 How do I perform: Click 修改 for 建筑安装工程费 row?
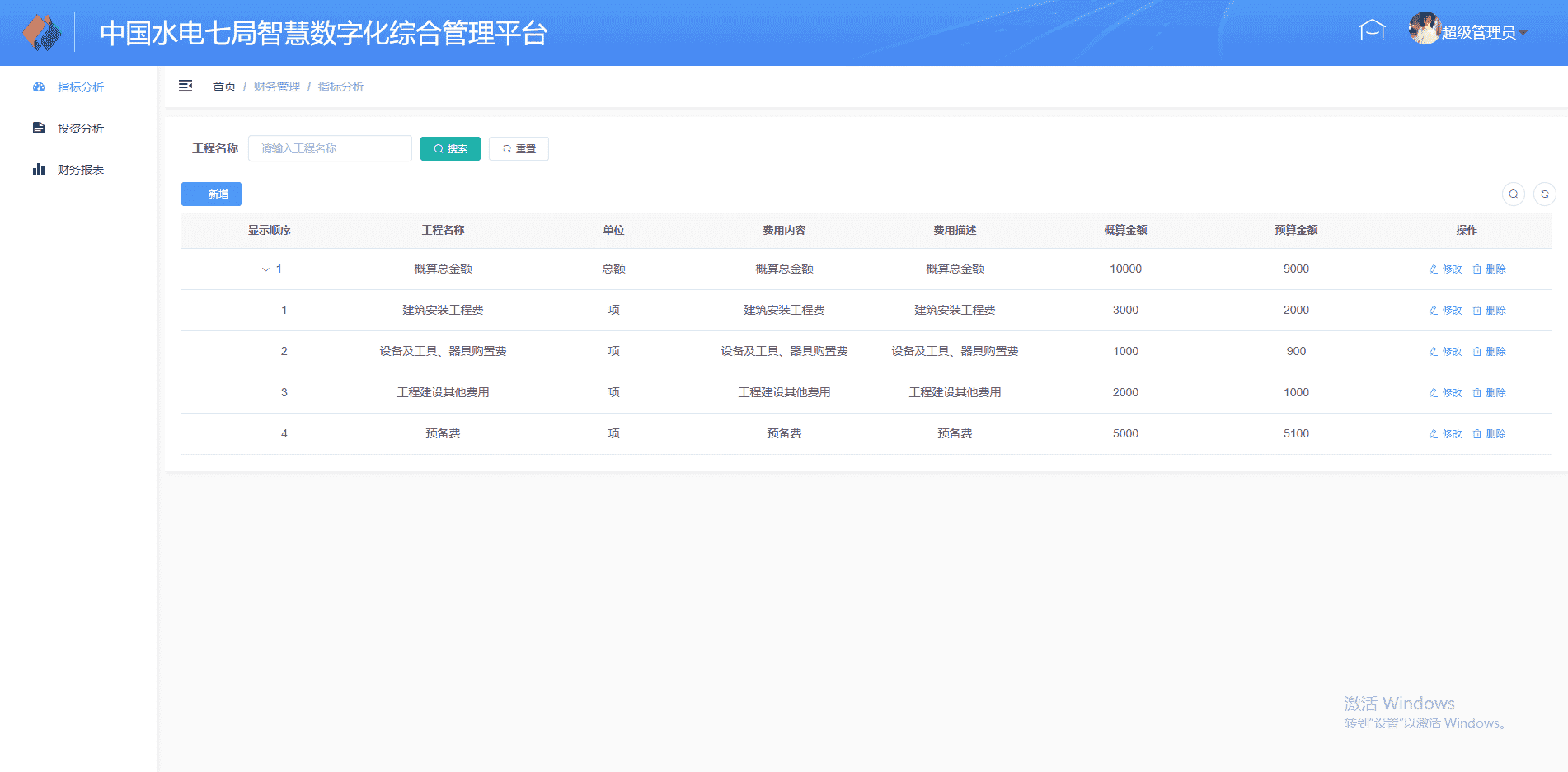[x=1445, y=311]
